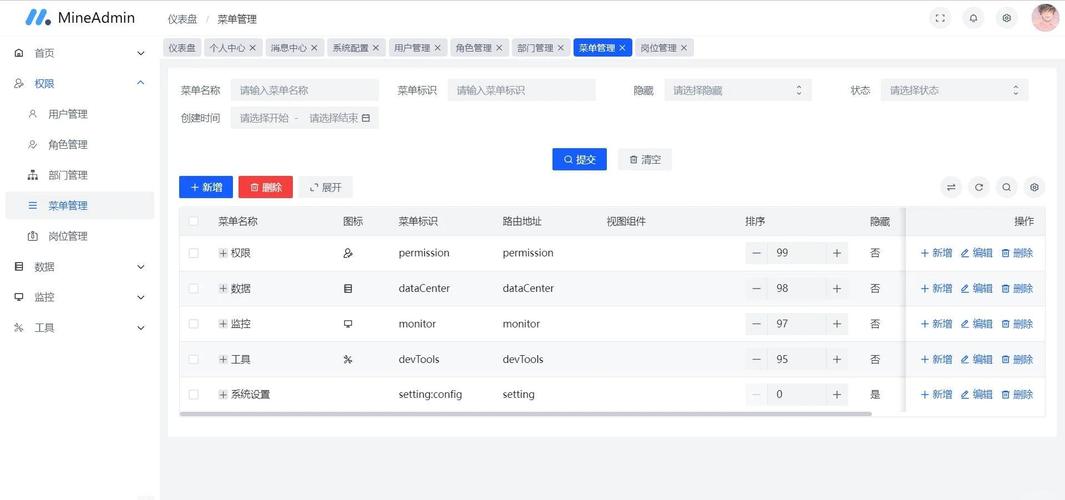Expand the 监控 tree row
The width and height of the screenshot is (1065, 500).
click(x=223, y=323)
